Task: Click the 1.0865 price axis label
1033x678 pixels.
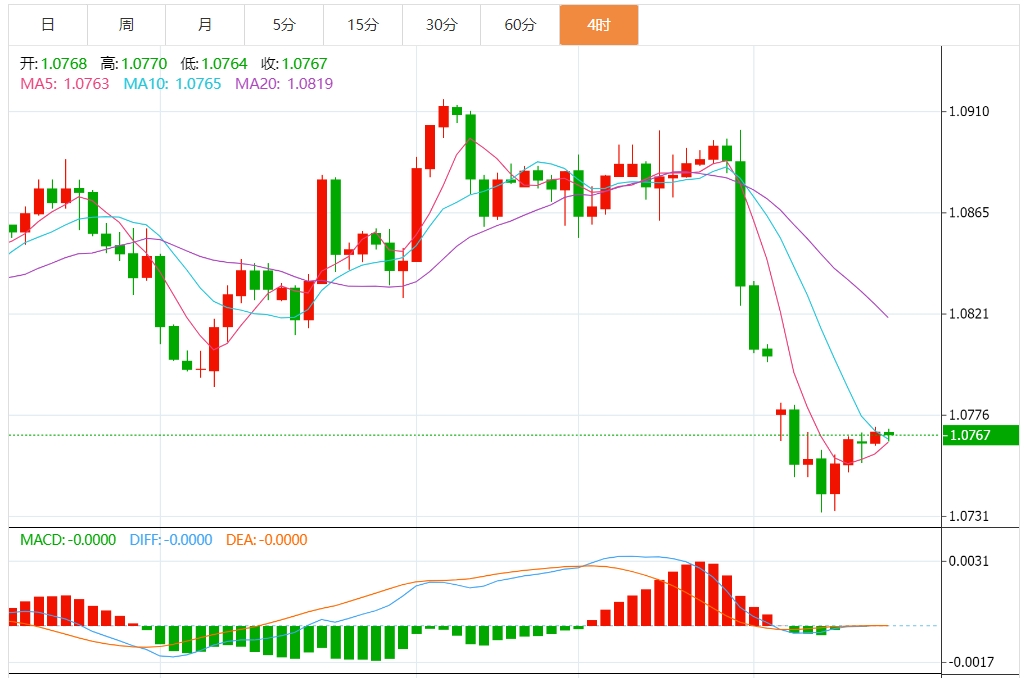Action: click(x=969, y=213)
